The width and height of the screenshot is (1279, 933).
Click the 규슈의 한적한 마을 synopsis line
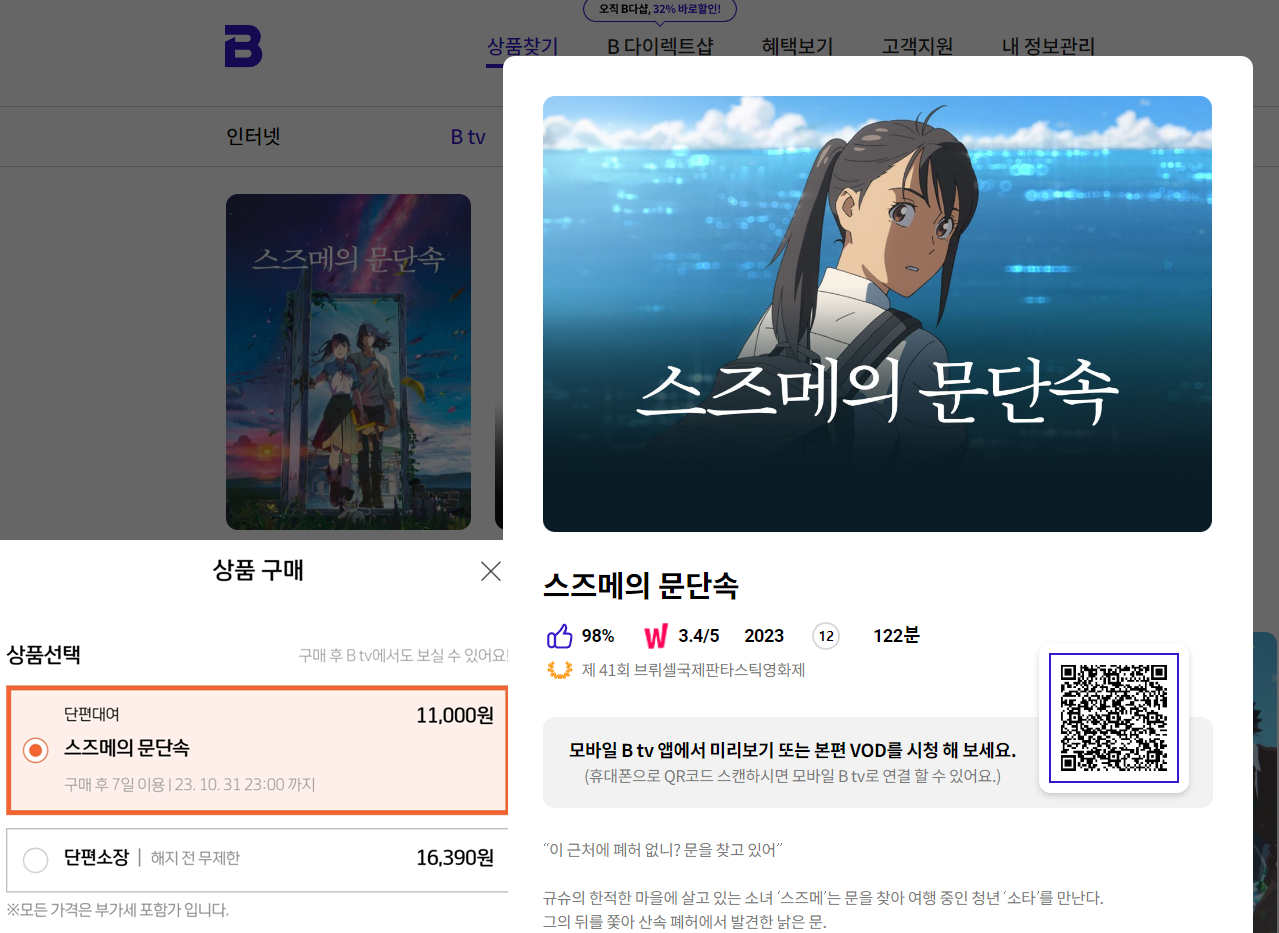(x=823, y=898)
